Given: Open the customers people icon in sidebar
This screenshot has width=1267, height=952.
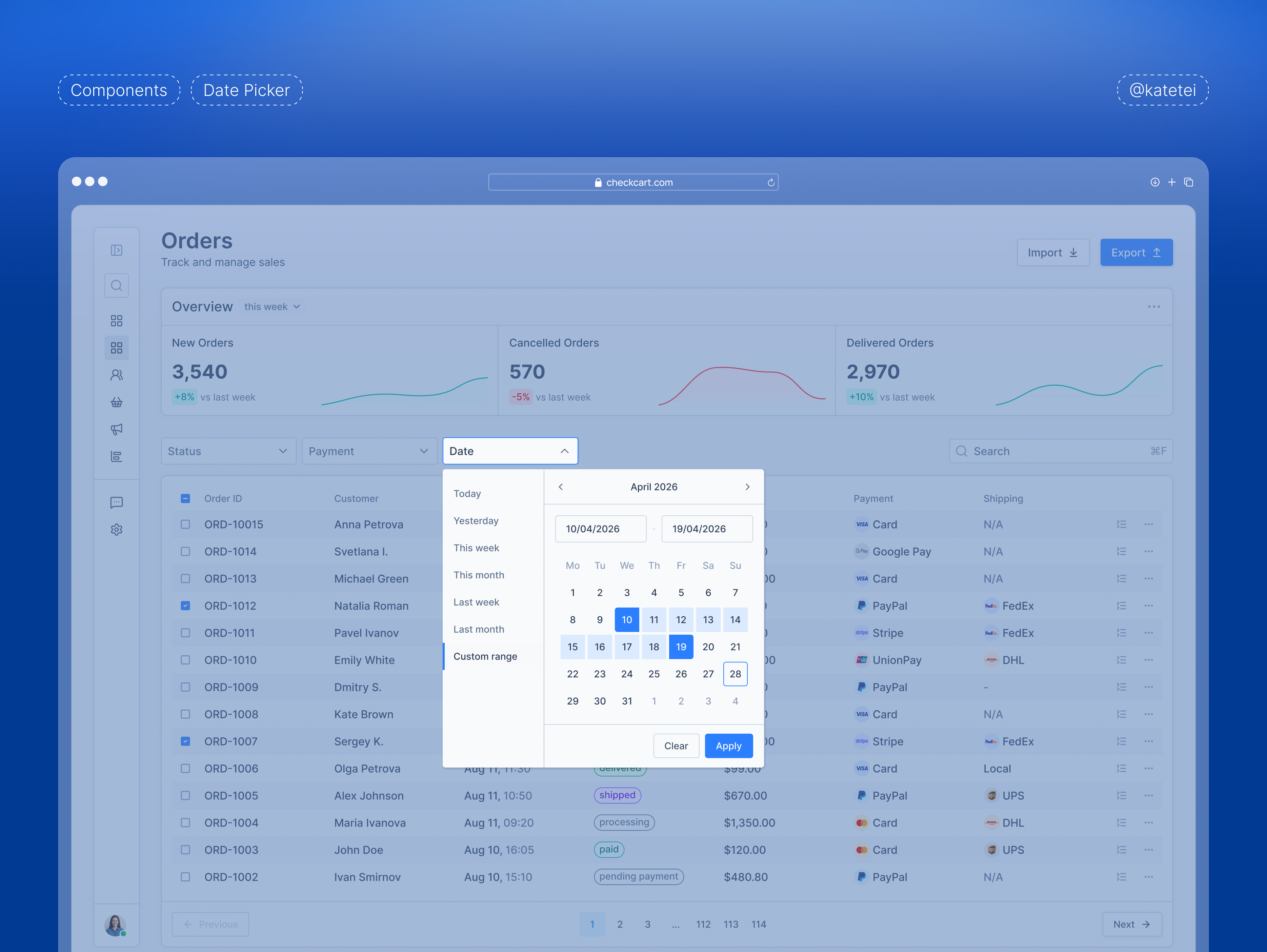Looking at the screenshot, I should pos(116,375).
